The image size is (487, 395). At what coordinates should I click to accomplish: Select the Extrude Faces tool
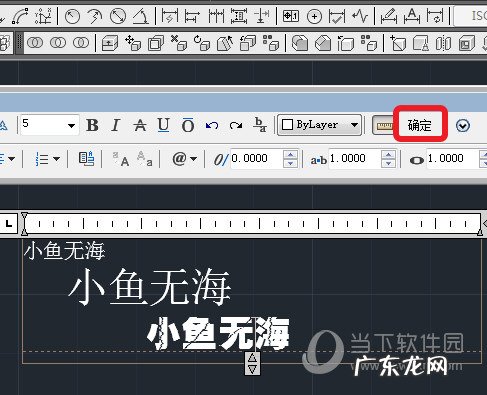click(110, 43)
